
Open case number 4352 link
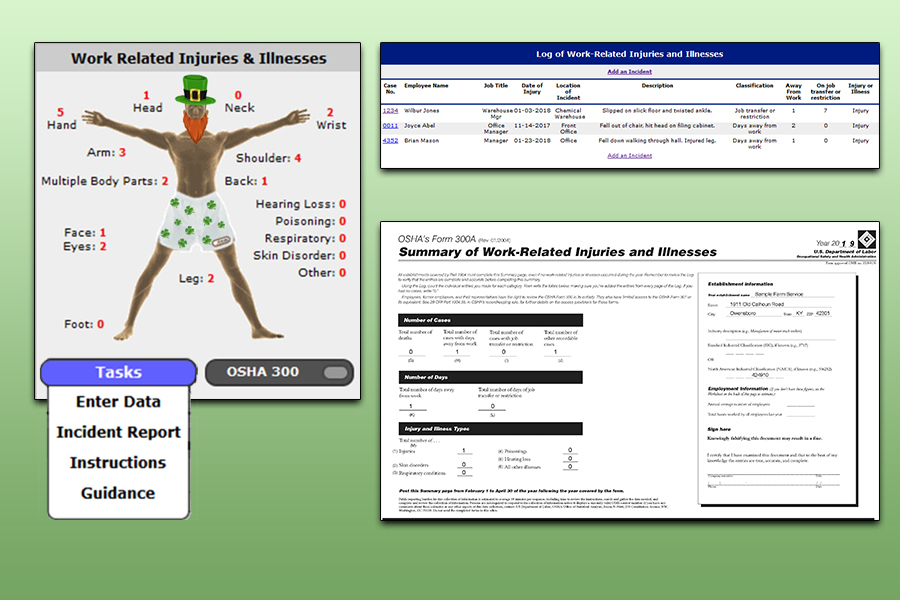point(390,141)
